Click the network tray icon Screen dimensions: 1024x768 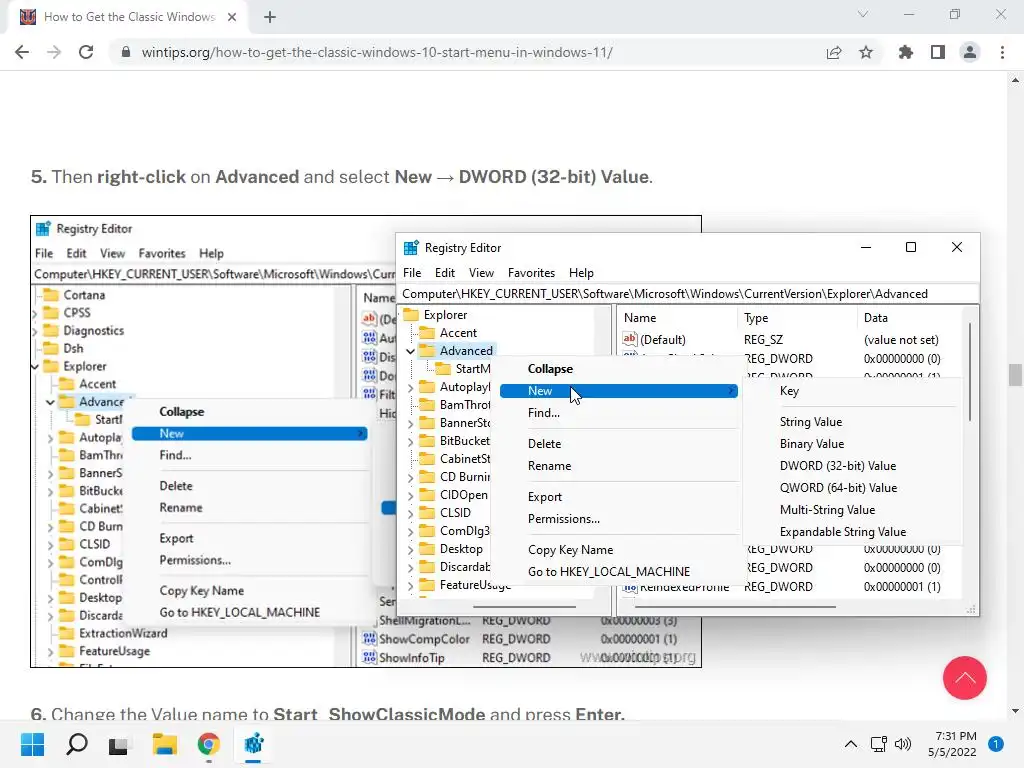point(878,744)
